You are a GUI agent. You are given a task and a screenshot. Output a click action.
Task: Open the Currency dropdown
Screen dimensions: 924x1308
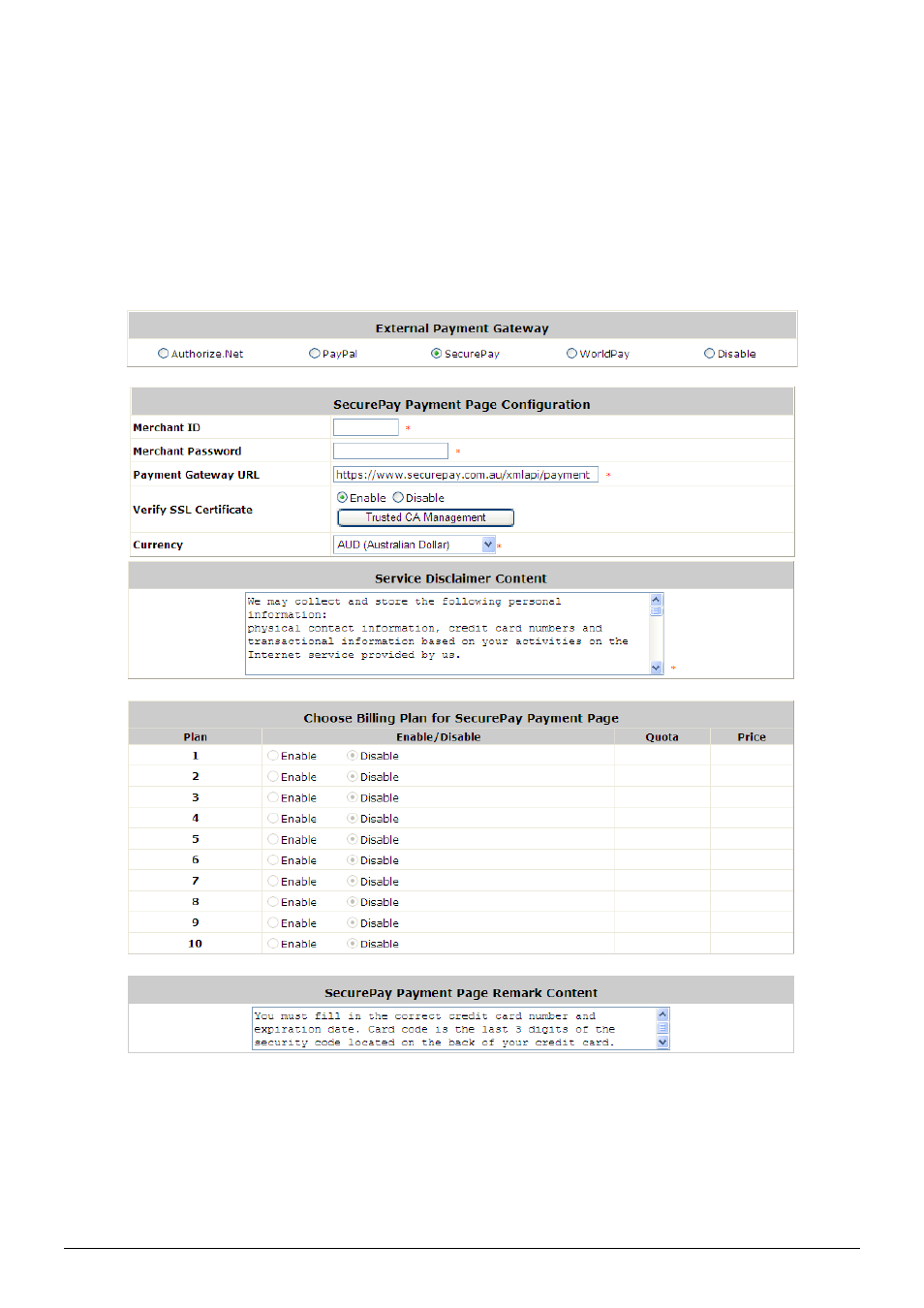415,545
